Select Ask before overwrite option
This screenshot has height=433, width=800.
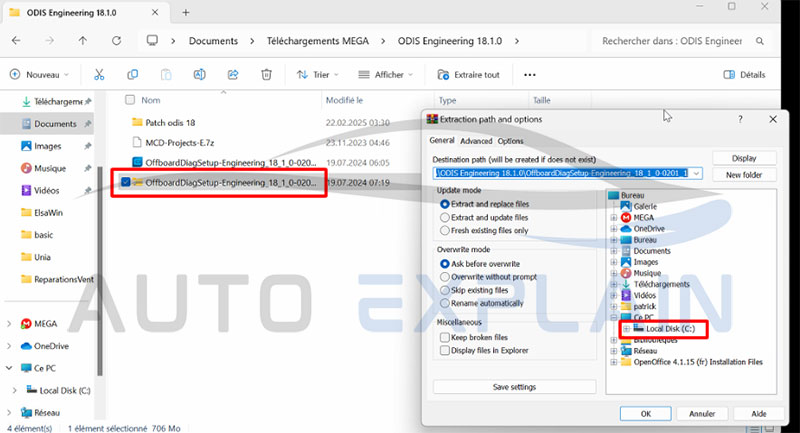480,264
